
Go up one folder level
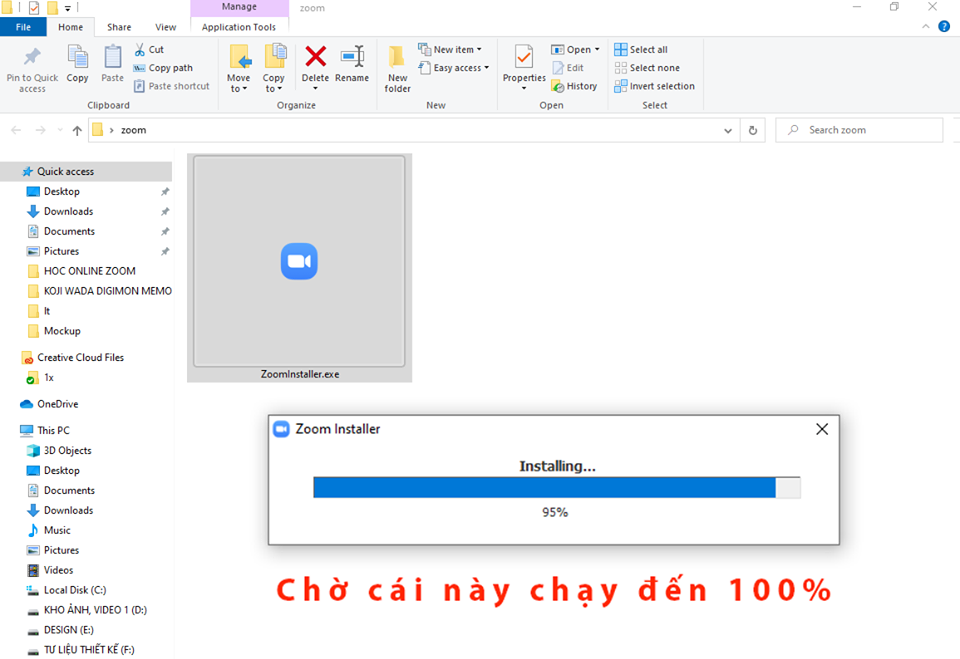(x=77, y=130)
